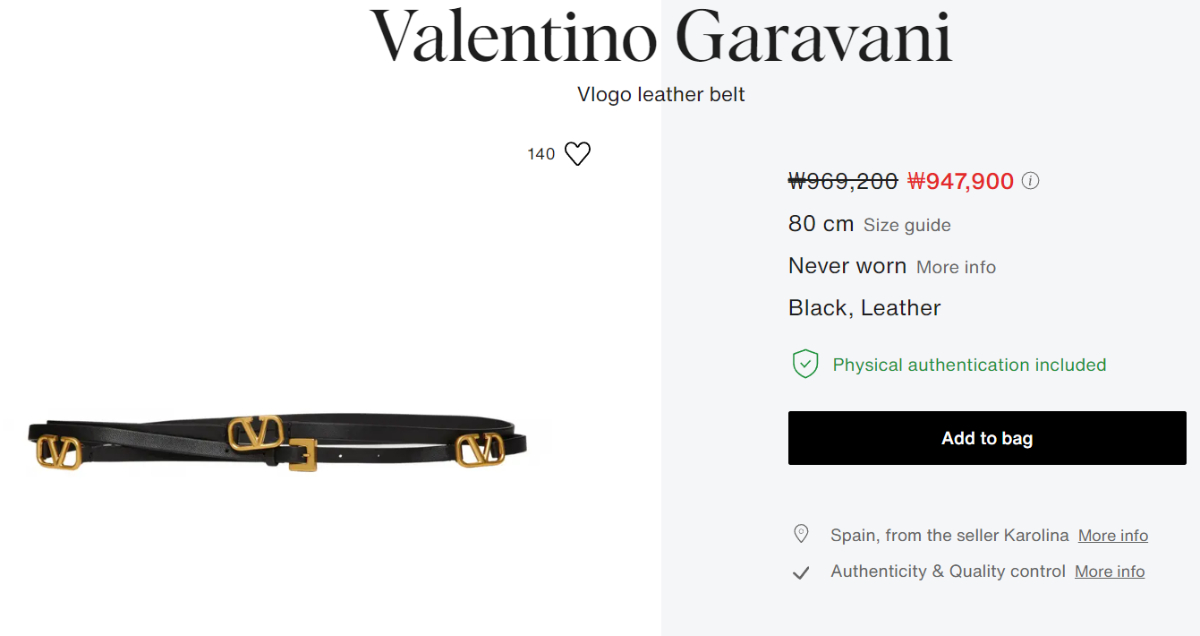Image resolution: width=1200 pixels, height=636 pixels.
Task: Click Physical authentication included text
Action: tap(970, 365)
